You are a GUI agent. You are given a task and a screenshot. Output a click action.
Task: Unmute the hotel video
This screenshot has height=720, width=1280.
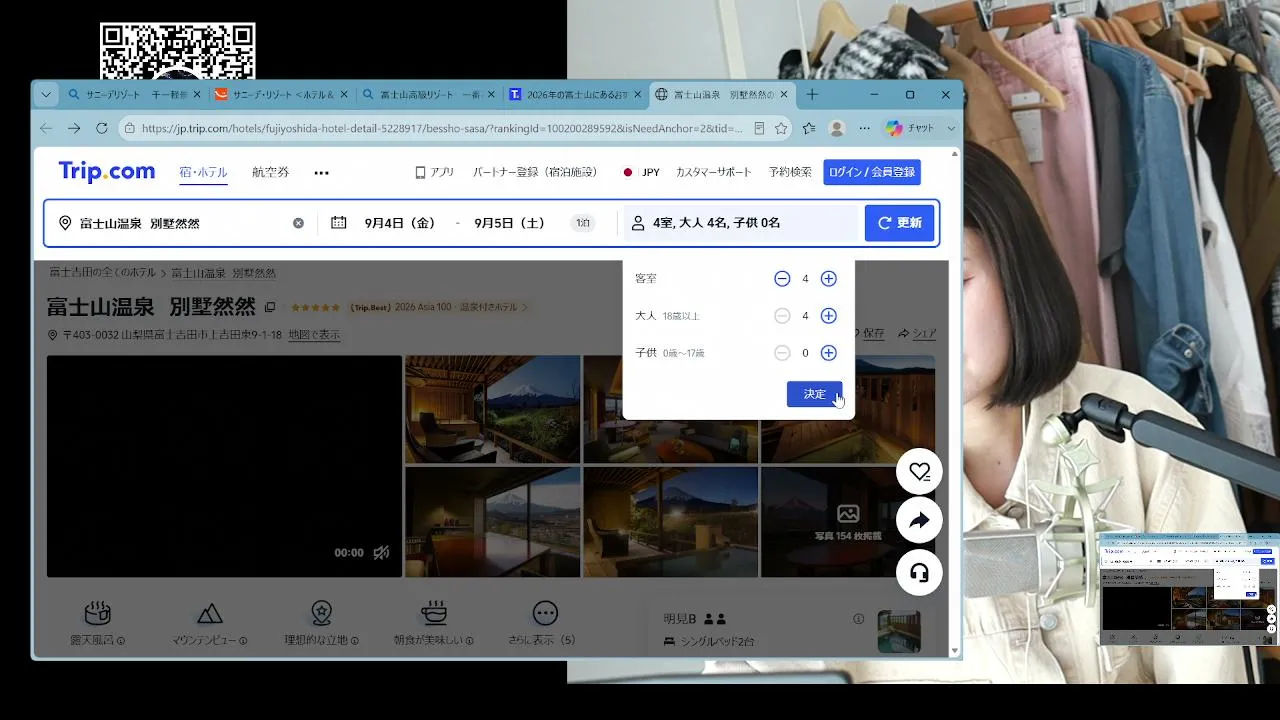coord(381,553)
